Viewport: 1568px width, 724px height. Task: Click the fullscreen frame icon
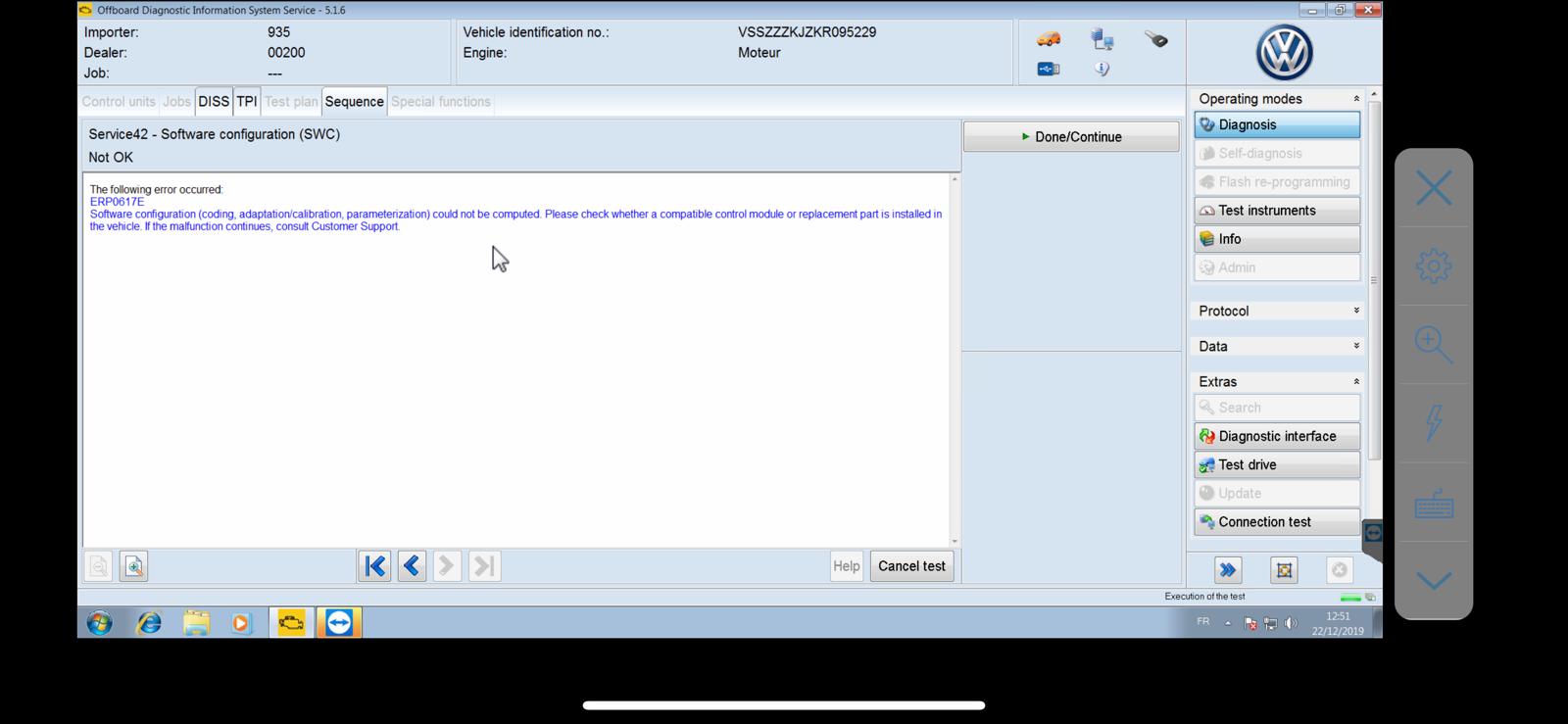(1284, 569)
